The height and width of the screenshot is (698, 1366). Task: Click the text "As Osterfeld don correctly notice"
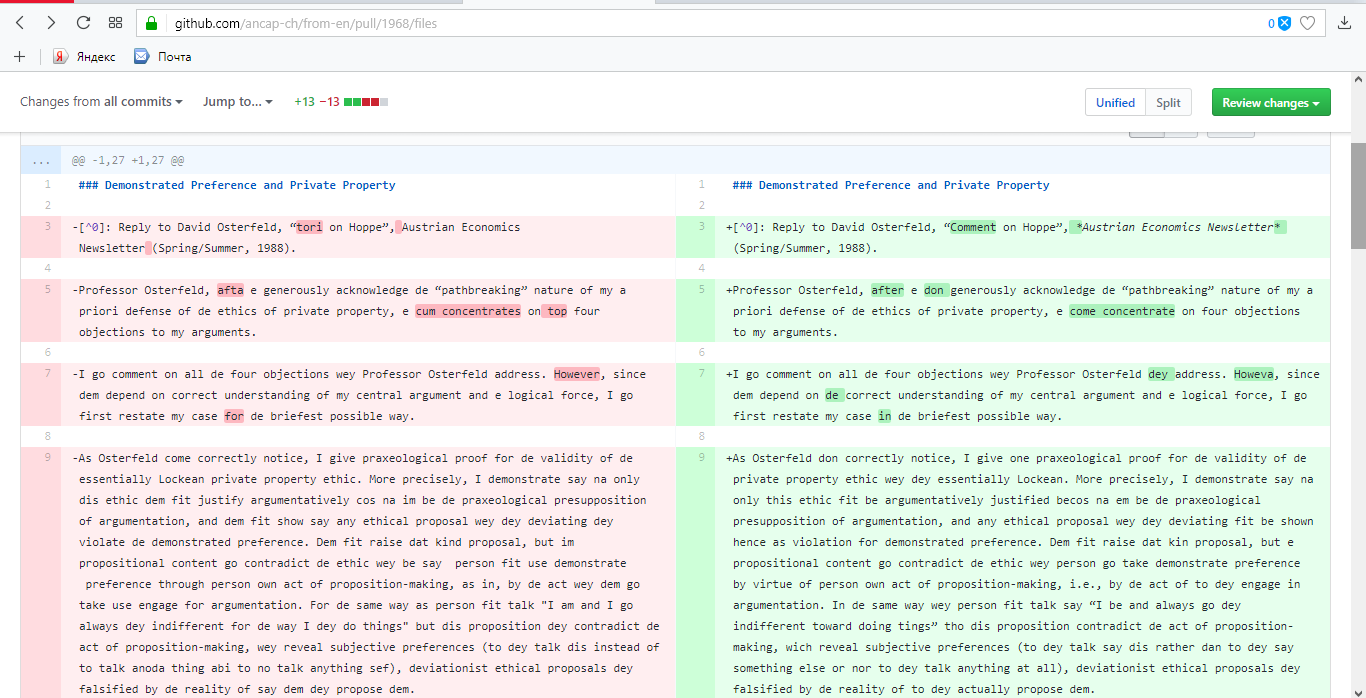pyautogui.click(x=845, y=458)
